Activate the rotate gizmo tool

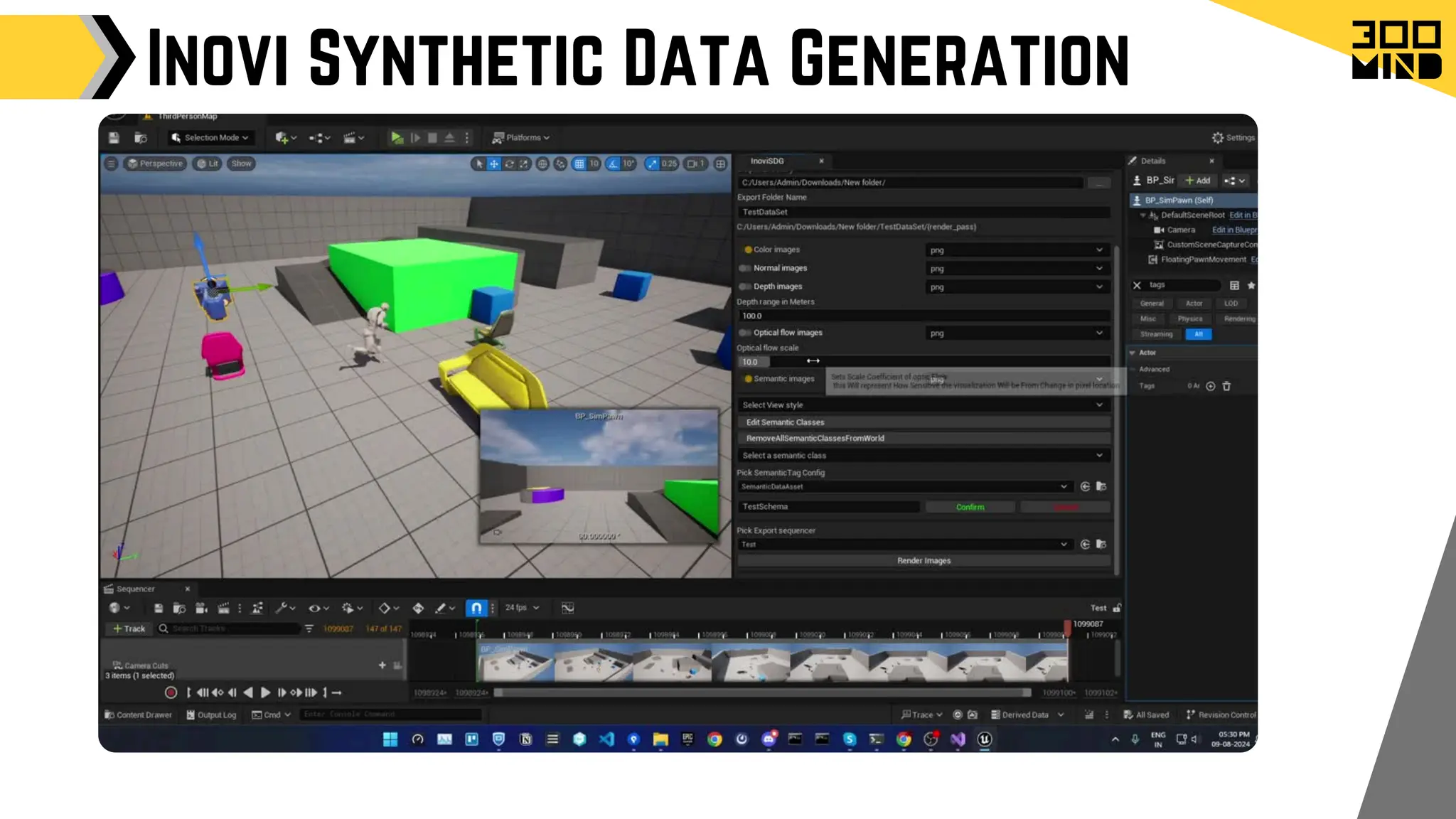[509, 164]
